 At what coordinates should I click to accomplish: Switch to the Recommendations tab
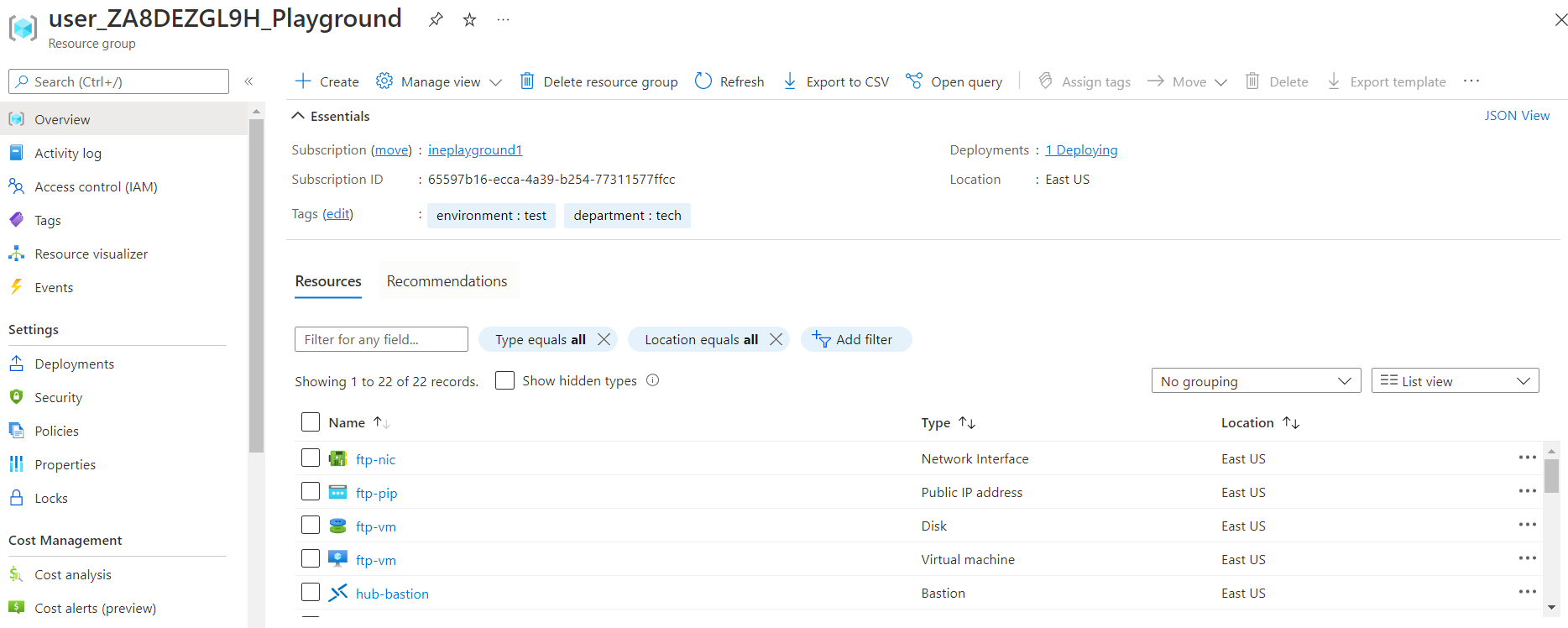pos(447,281)
